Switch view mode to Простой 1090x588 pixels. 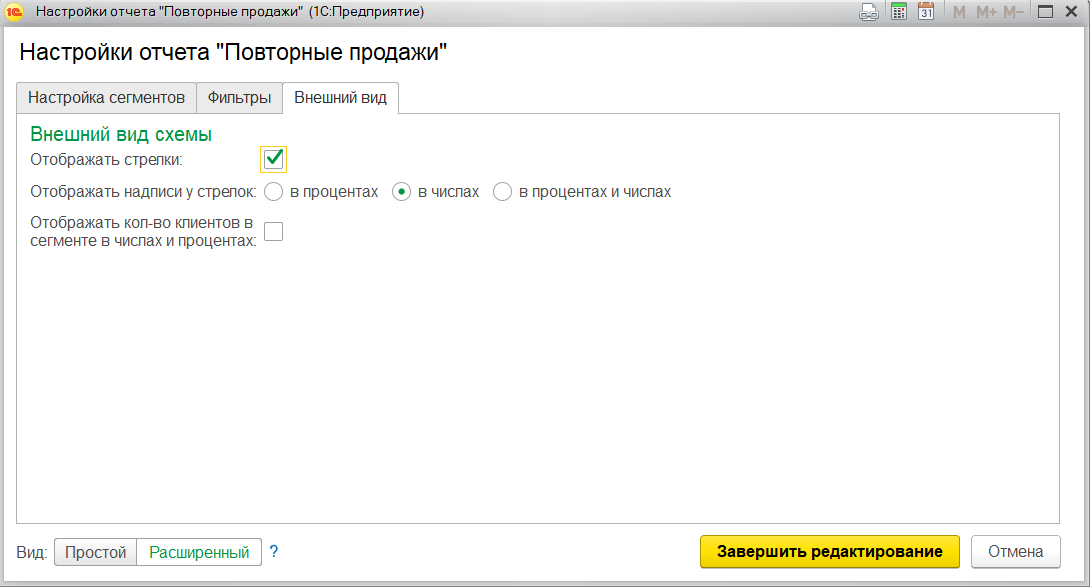click(x=94, y=551)
